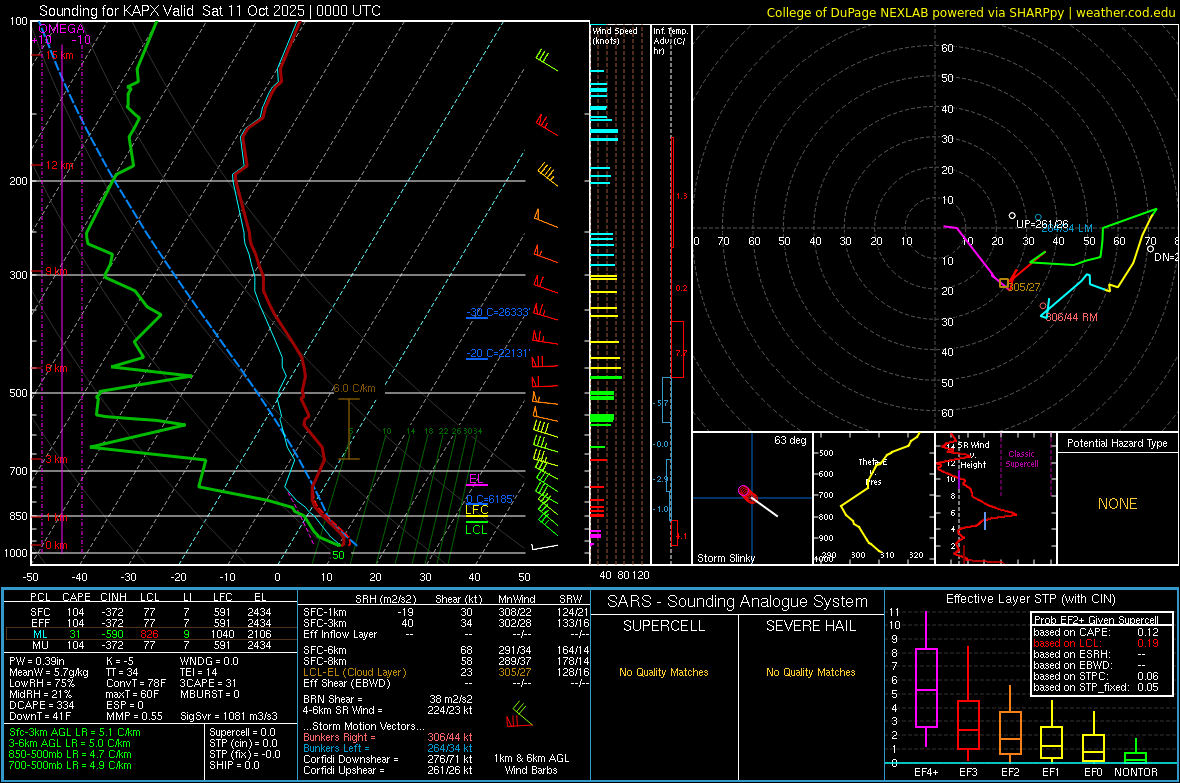Click the 'Eff Shear (EBWD)' row
The height and width of the screenshot is (783, 1180).
pyautogui.click(x=446, y=684)
